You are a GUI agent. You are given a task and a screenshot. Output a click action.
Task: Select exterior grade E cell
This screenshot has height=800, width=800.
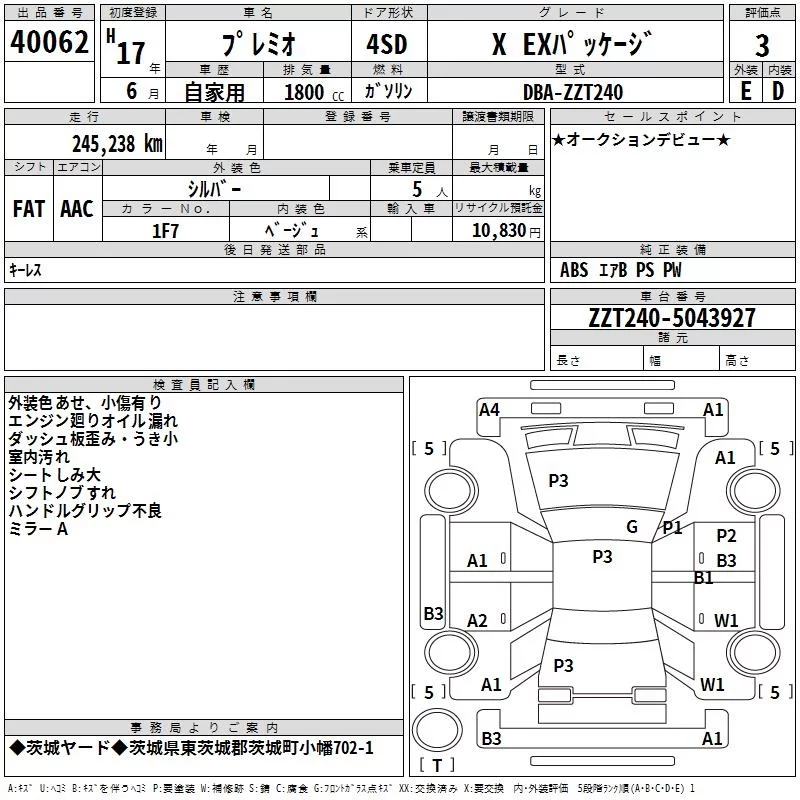(745, 91)
